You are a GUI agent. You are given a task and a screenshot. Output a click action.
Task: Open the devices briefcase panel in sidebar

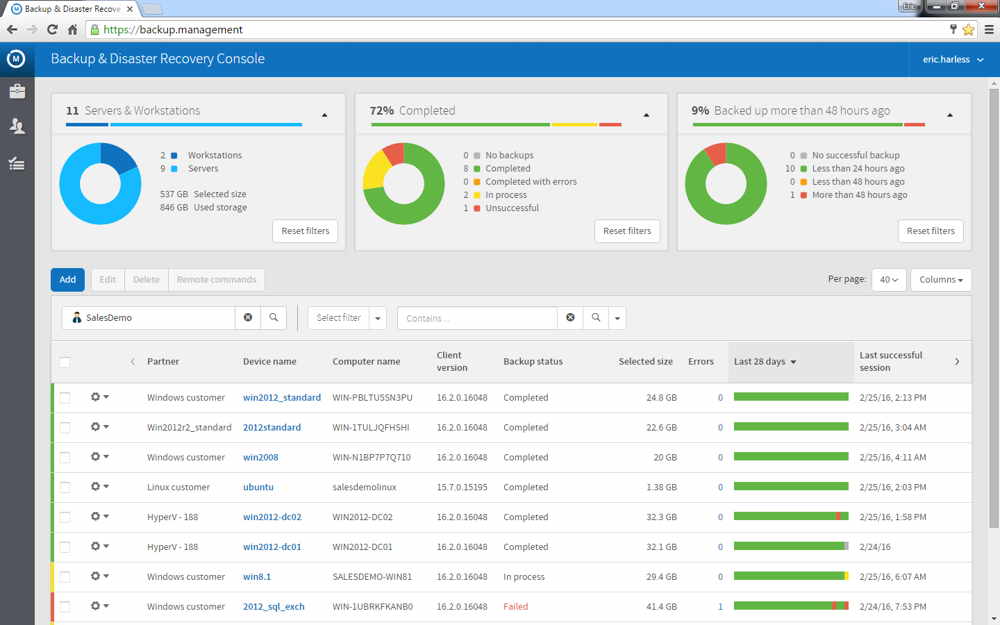click(x=16, y=91)
